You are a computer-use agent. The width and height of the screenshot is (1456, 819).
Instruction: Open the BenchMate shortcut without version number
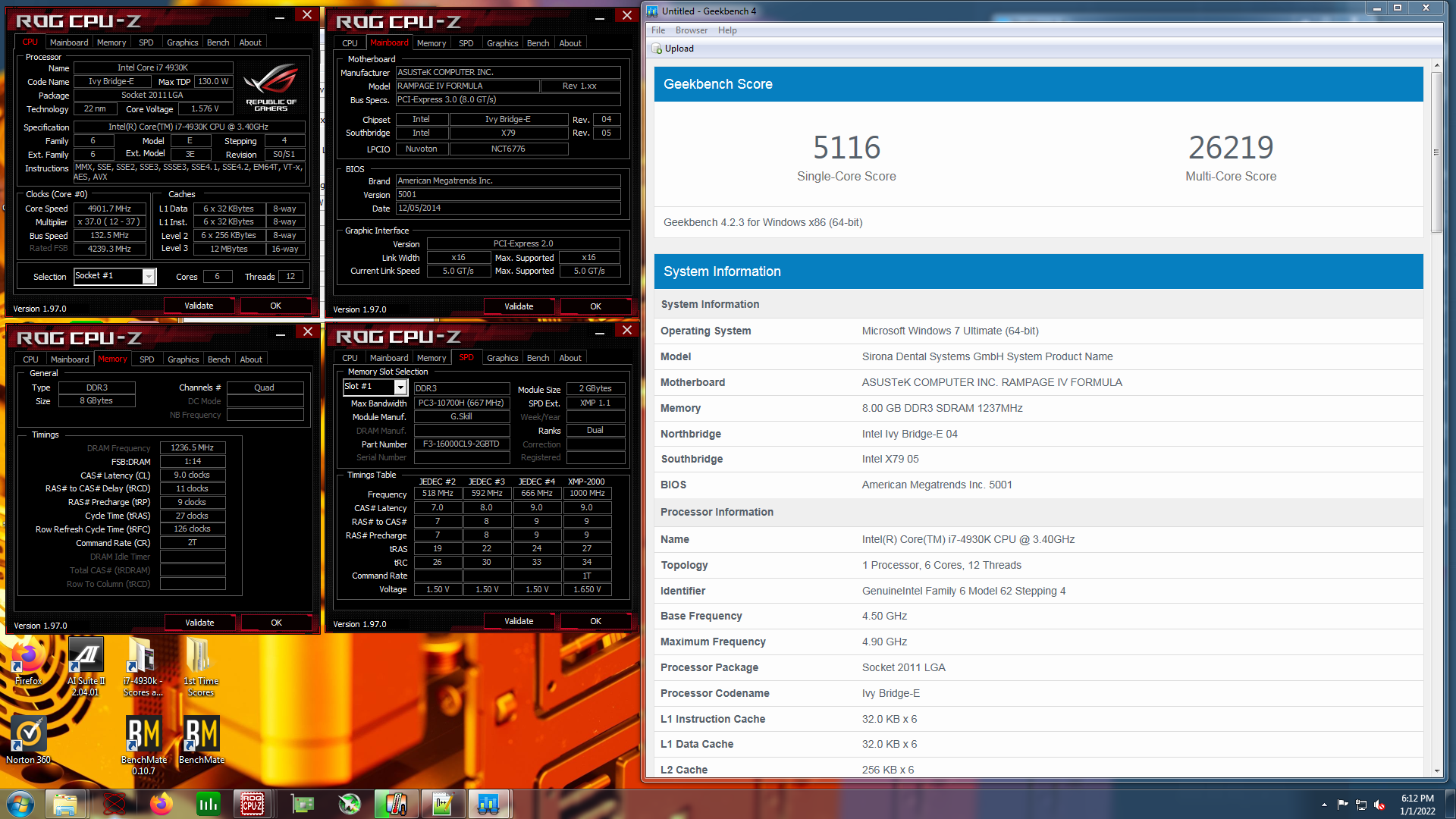201,739
